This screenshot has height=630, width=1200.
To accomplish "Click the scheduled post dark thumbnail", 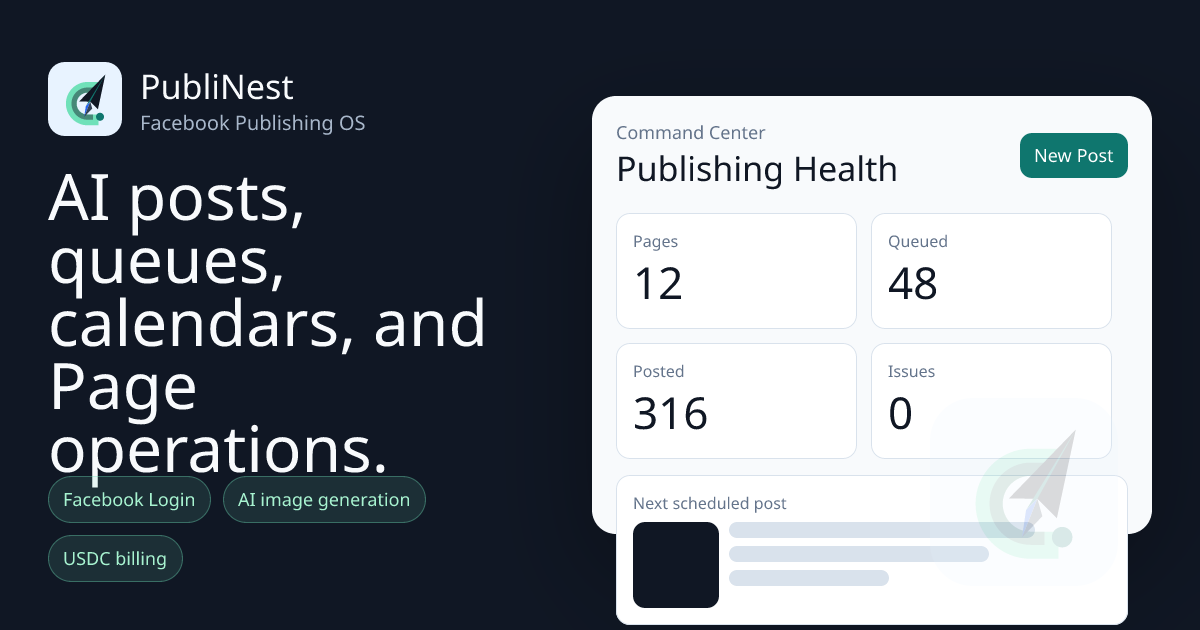I will coord(676,565).
